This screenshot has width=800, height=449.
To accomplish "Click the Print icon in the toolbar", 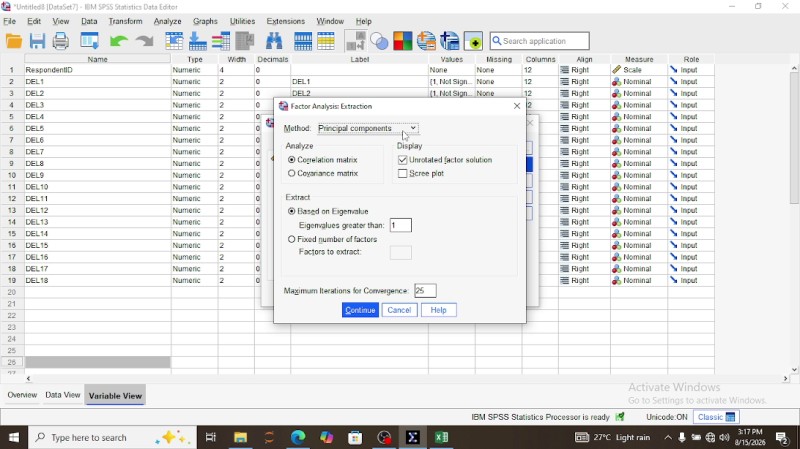I will pyautogui.click(x=61, y=41).
